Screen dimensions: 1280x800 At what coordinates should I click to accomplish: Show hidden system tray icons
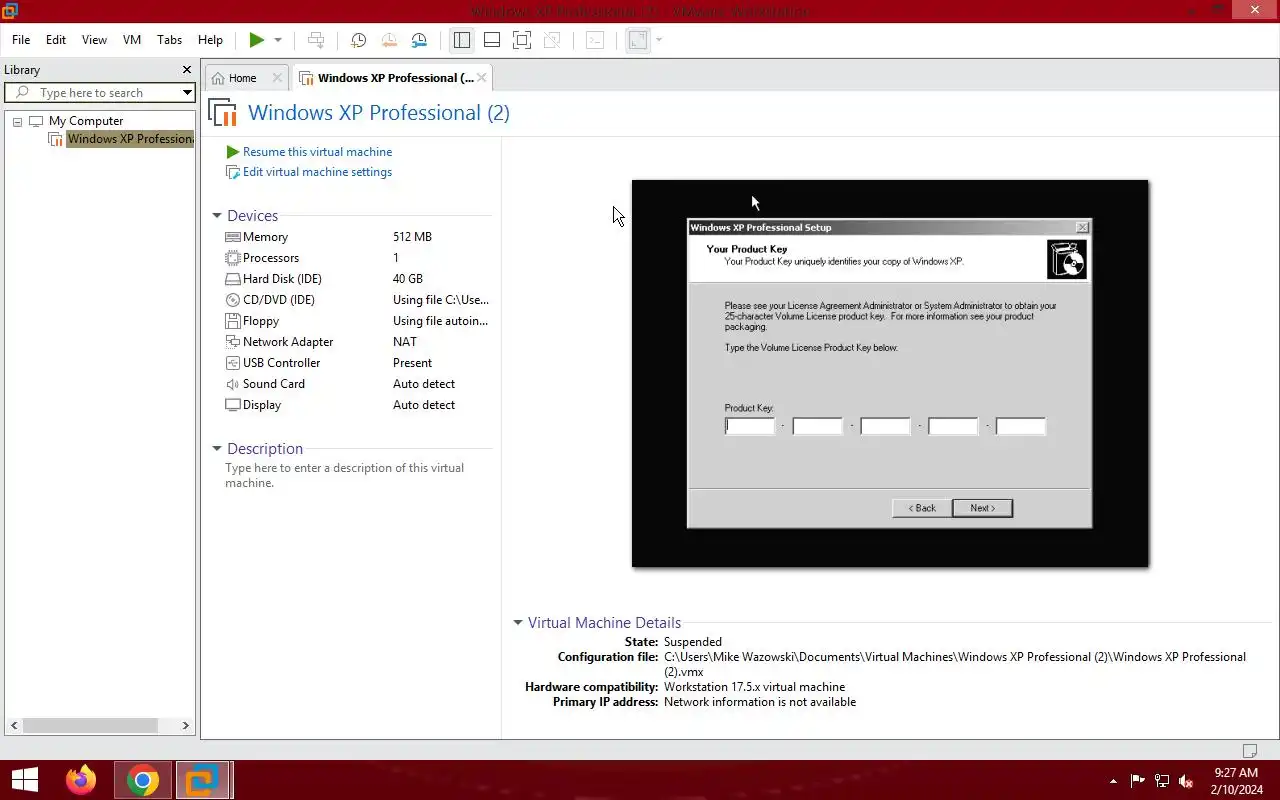(x=1113, y=781)
